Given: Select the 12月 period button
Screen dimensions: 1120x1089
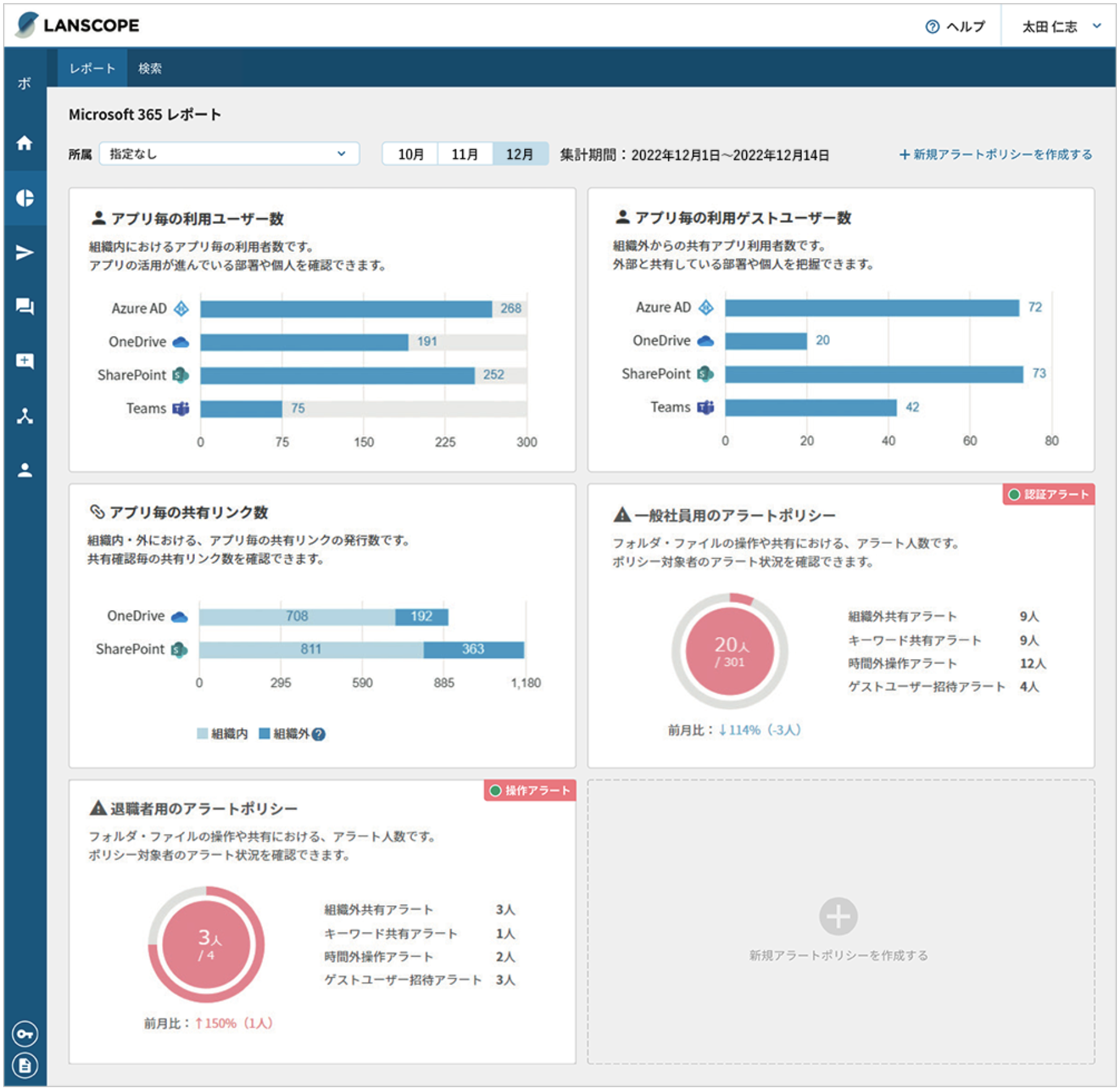Looking at the screenshot, I should pyautogui.click(x=520, y=154).
